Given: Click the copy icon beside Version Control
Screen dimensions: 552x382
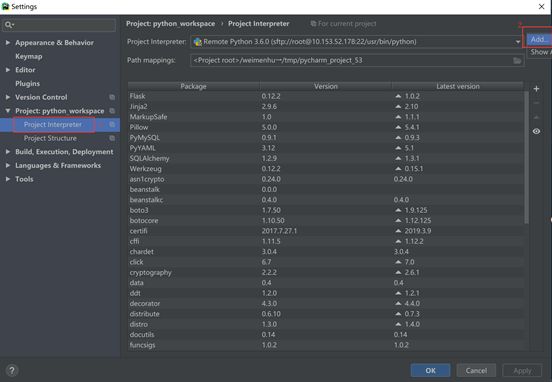Looking at the screenshot, I should click(112, 97).
